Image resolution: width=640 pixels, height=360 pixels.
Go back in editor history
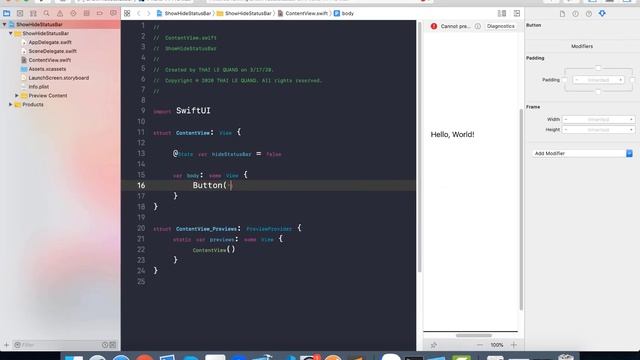139,13
